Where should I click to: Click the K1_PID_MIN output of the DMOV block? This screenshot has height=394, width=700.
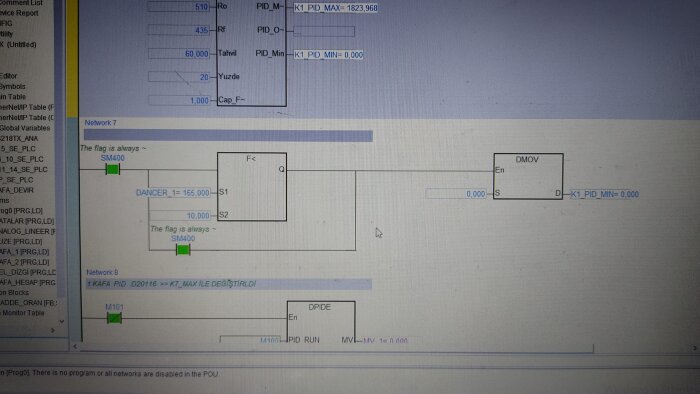click(x=604, y=194)
